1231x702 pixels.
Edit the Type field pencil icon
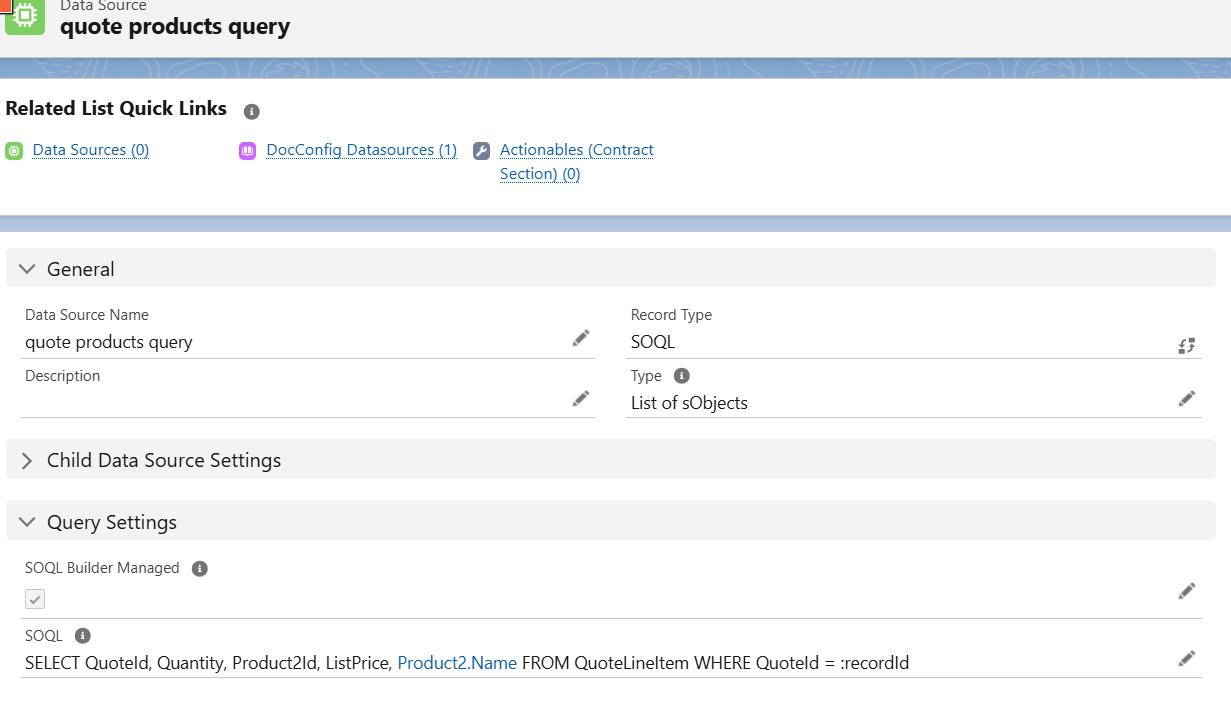1187,398
